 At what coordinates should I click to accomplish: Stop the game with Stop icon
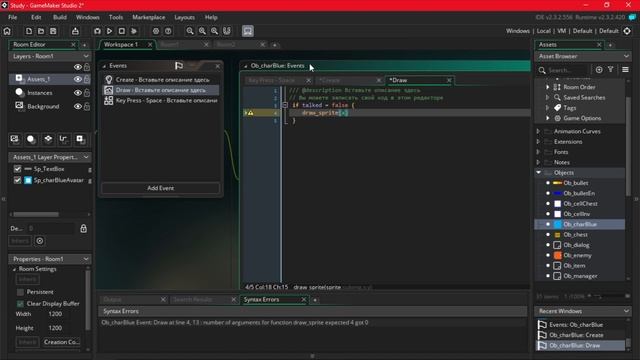(x=122, y=31)
